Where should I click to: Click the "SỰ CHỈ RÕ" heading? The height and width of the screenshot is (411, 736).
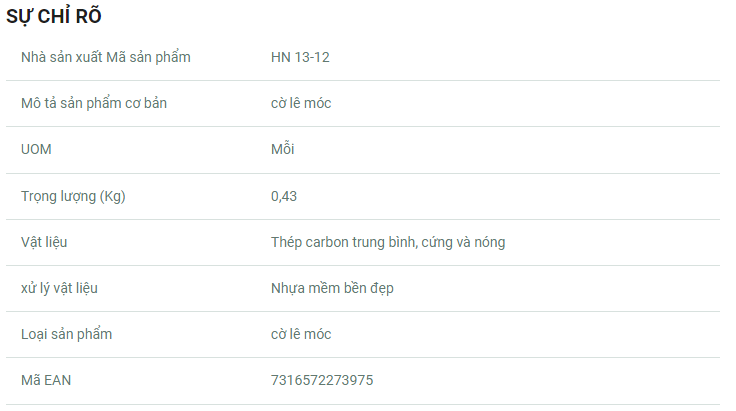tap(54, 17)
